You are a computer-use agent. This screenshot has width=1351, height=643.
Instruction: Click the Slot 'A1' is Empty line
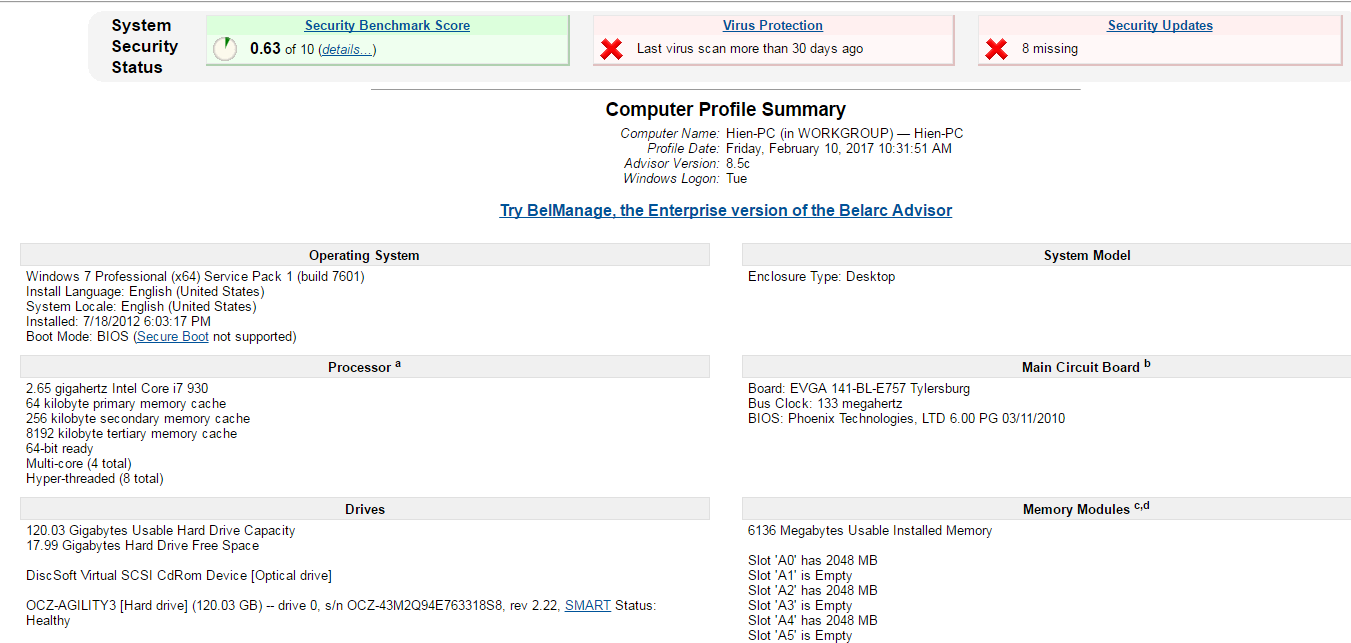pos(800,576)
